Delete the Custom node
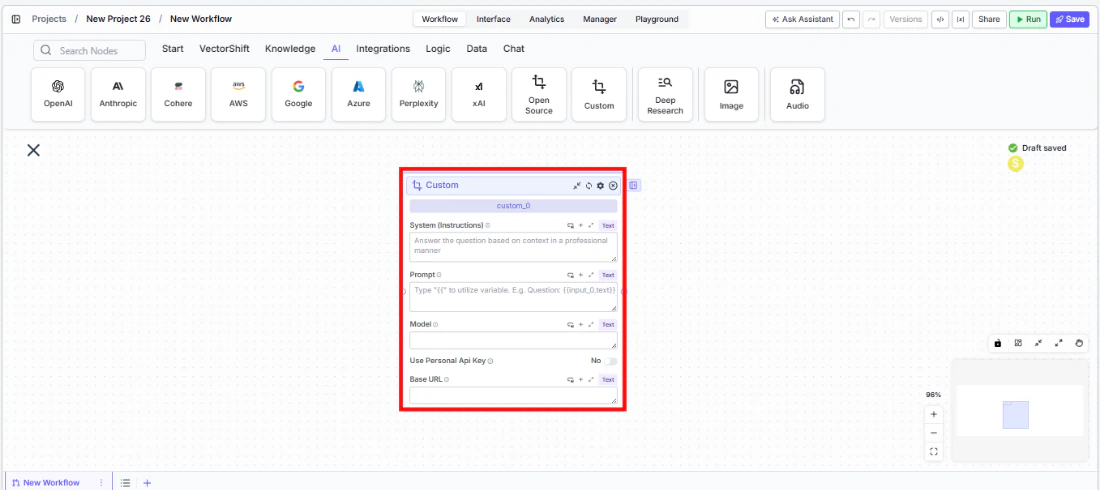 [x=613, y=185]
